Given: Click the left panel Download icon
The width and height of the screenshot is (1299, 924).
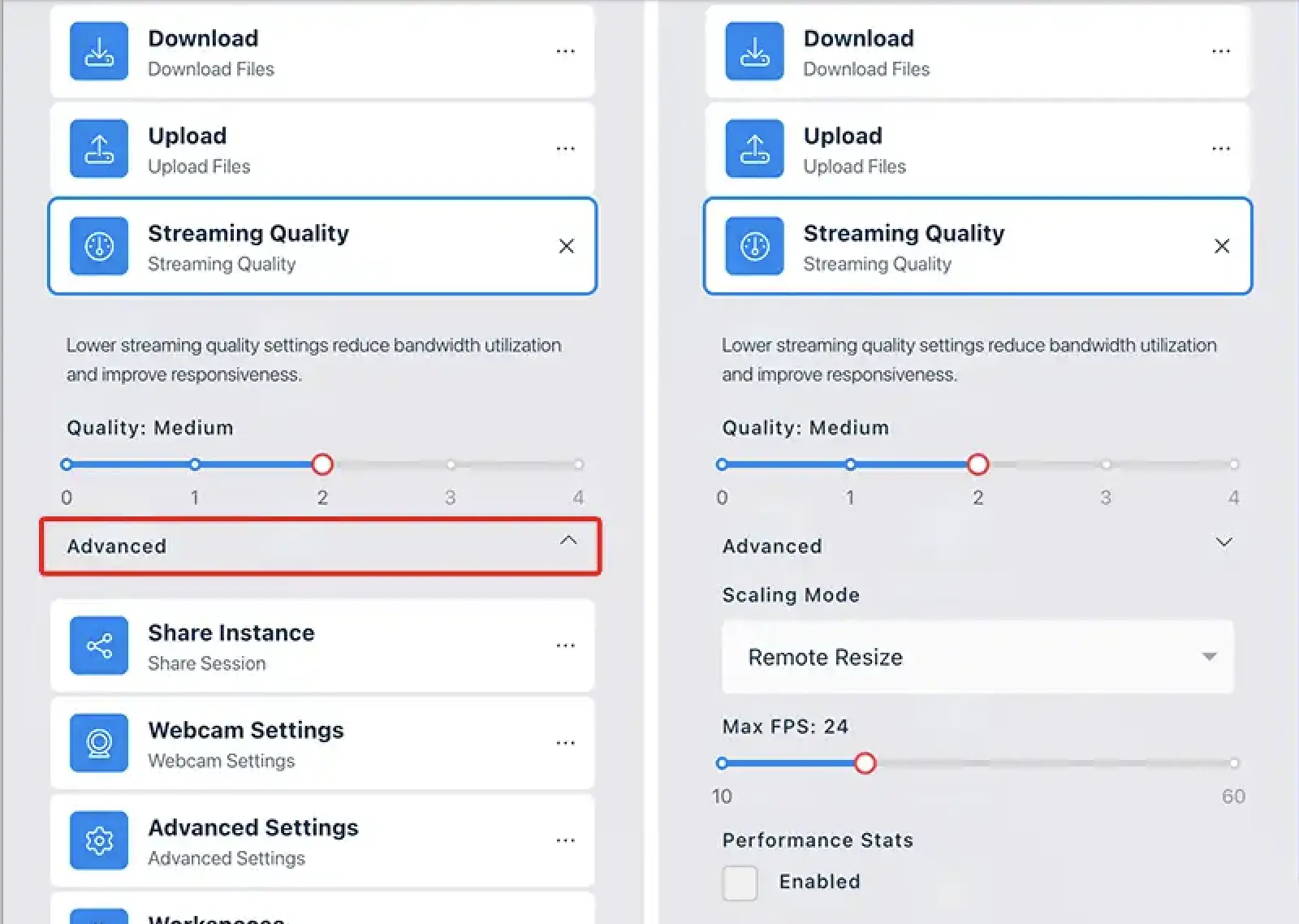Looking at the screenshot, I should tap(99, 52).
